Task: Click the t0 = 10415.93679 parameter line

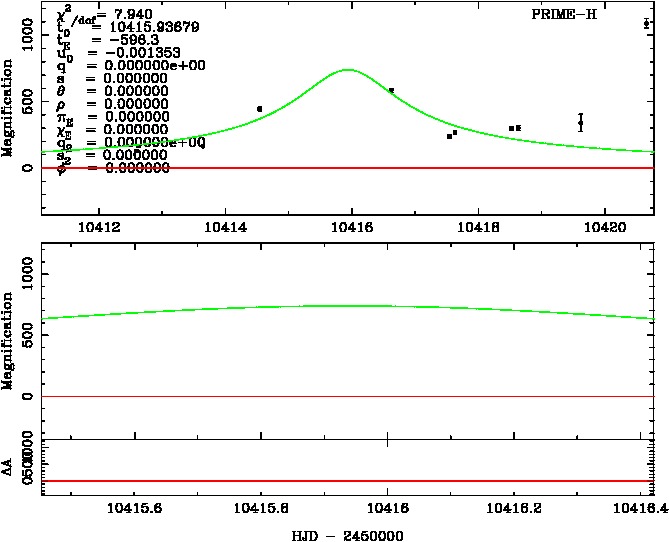Action: click(x=112, y=27)
